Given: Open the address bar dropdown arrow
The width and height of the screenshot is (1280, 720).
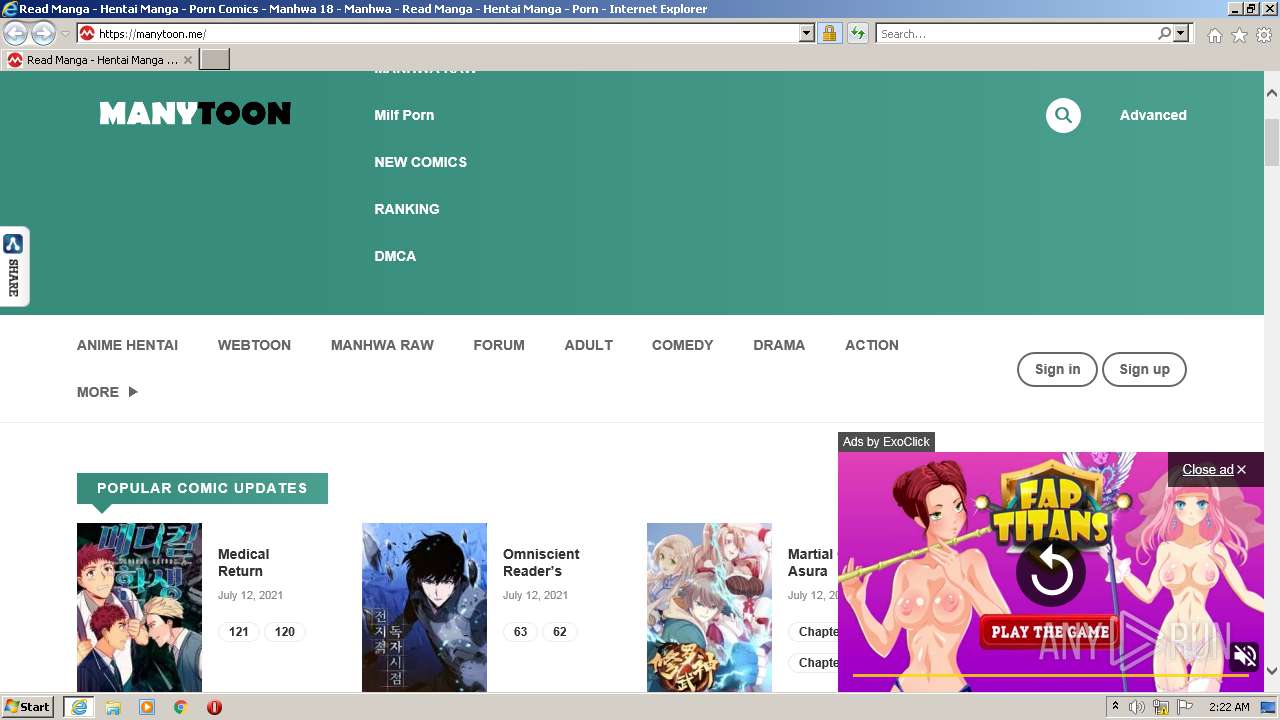Looking at the screenshot, I should pyautogui.click(x=807, y=33).
